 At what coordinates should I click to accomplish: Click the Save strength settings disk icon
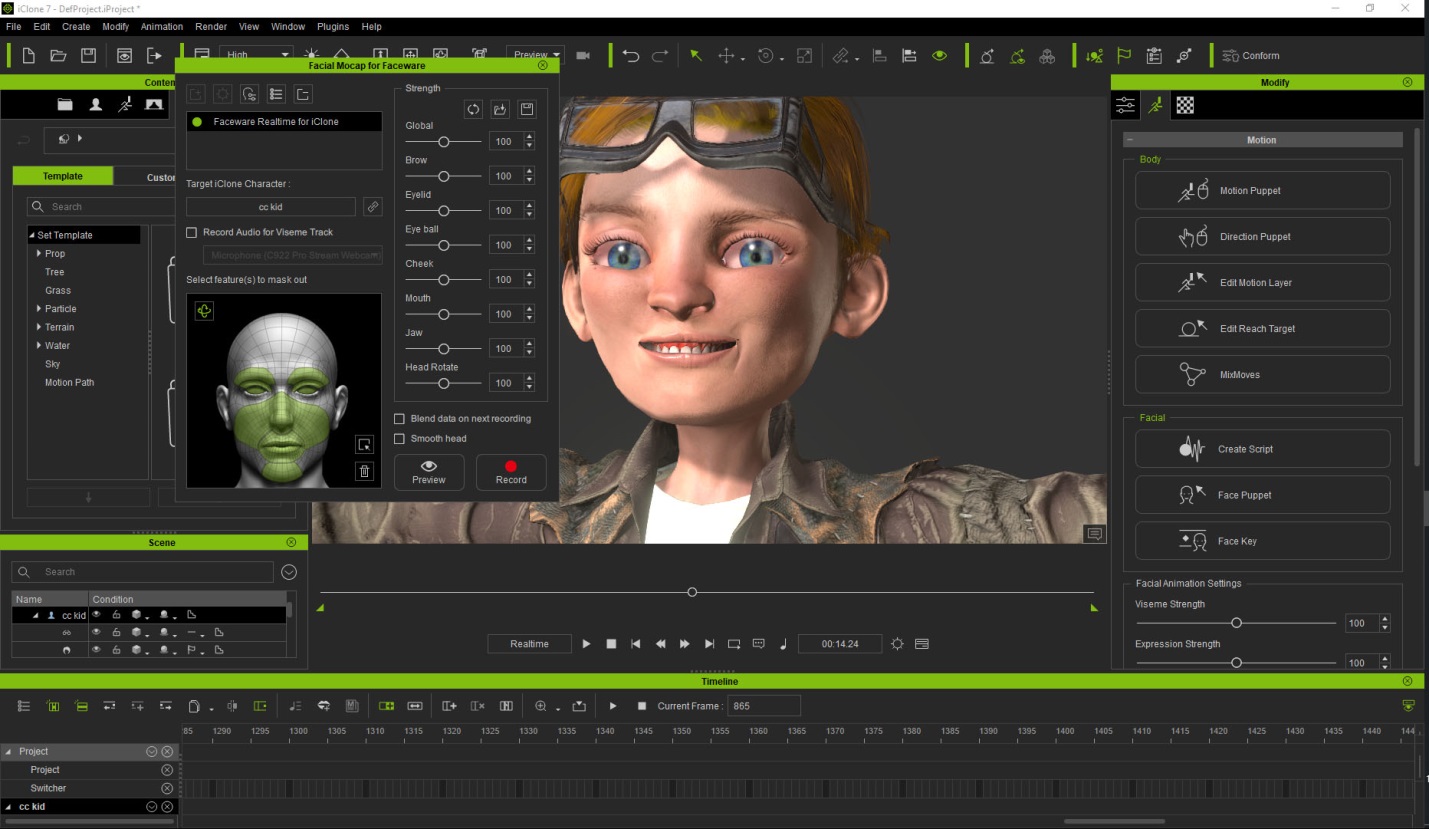point(526,109)
